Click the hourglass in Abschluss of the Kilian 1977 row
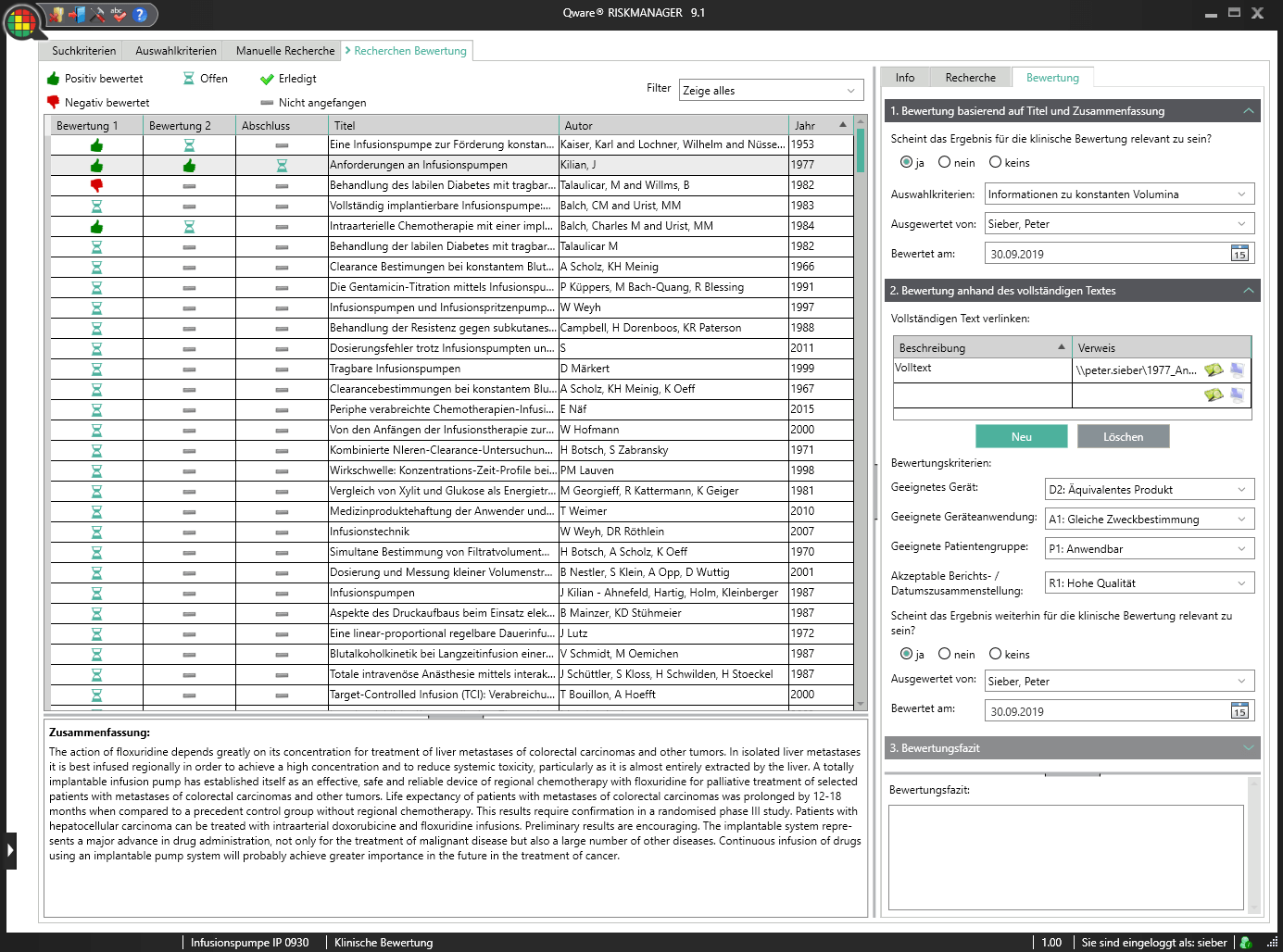The width and height of the screenshot is (1283, 952). pos(282,166)
